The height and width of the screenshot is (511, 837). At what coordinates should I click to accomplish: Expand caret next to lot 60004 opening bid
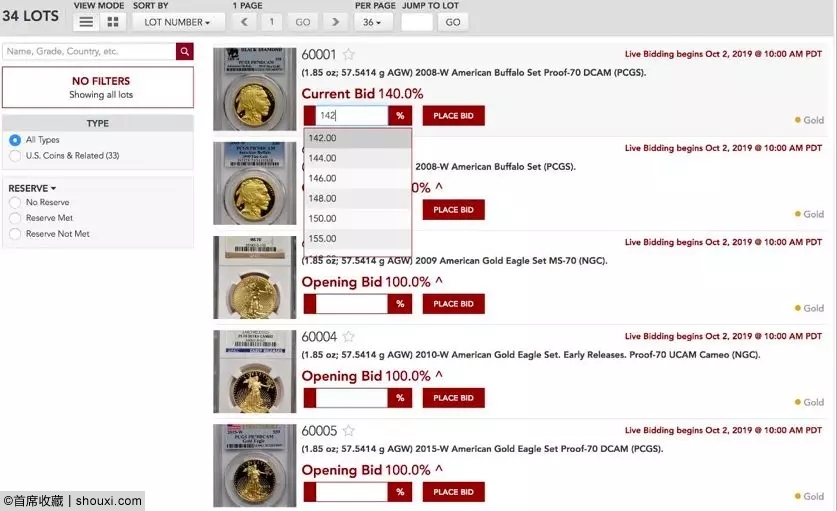click(x=439, y=375)
